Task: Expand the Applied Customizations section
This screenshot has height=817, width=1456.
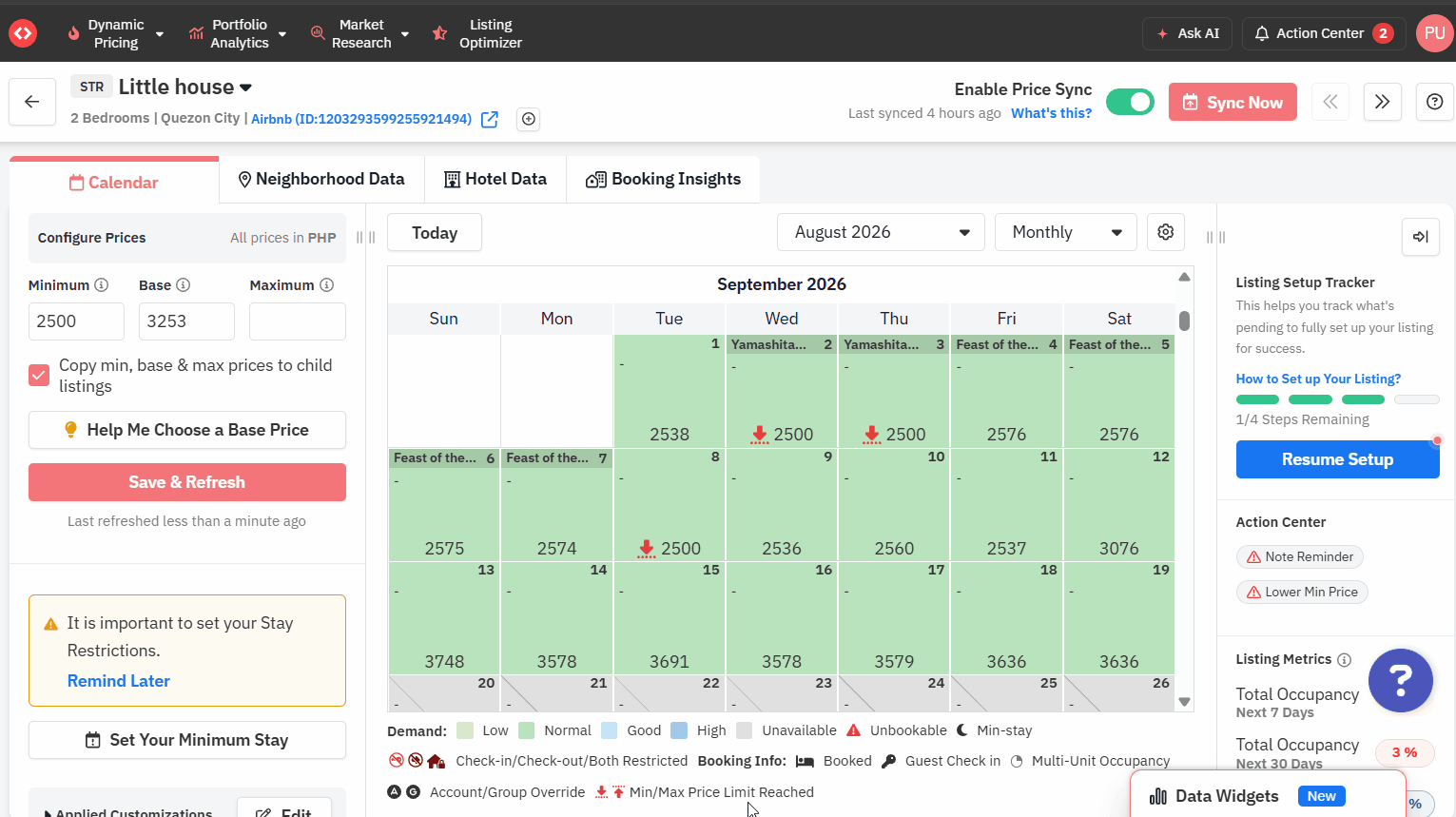Action: (x=126, y=811)
